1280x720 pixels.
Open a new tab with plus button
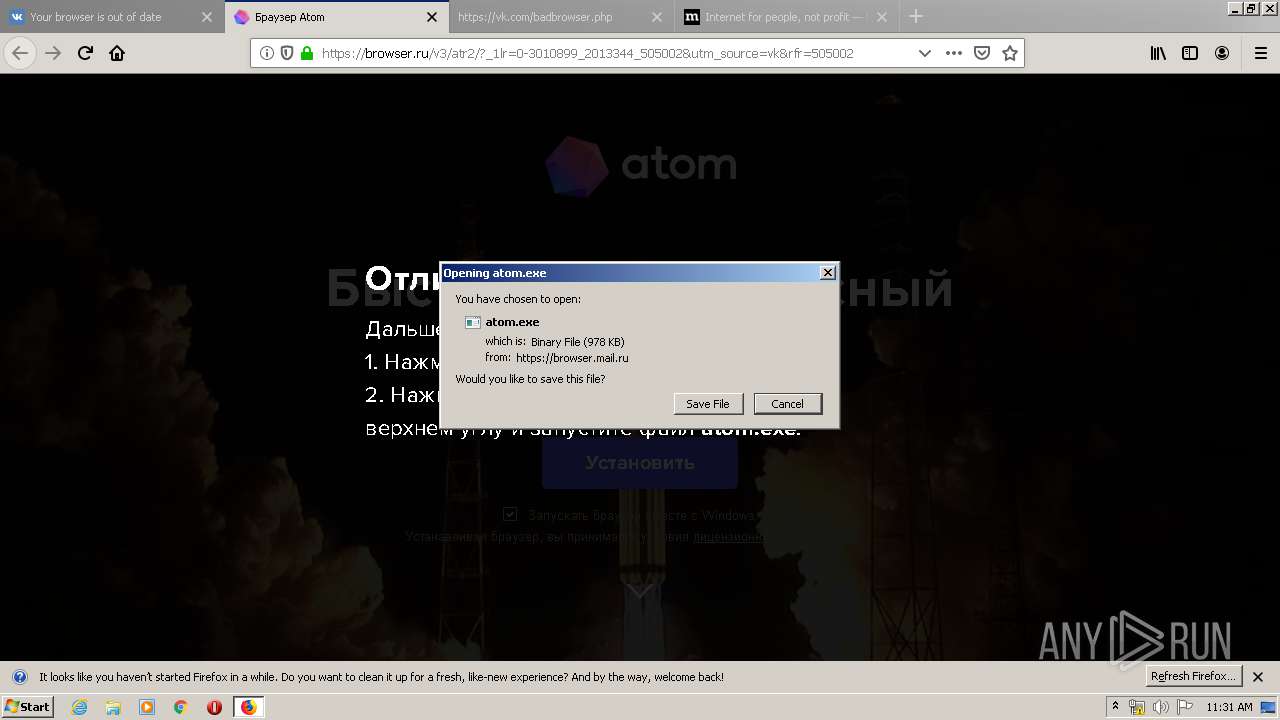915,16
